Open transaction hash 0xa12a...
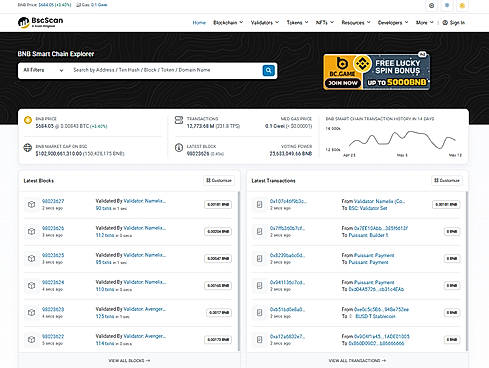Viewport: 489px width, 368px height. 287,336
